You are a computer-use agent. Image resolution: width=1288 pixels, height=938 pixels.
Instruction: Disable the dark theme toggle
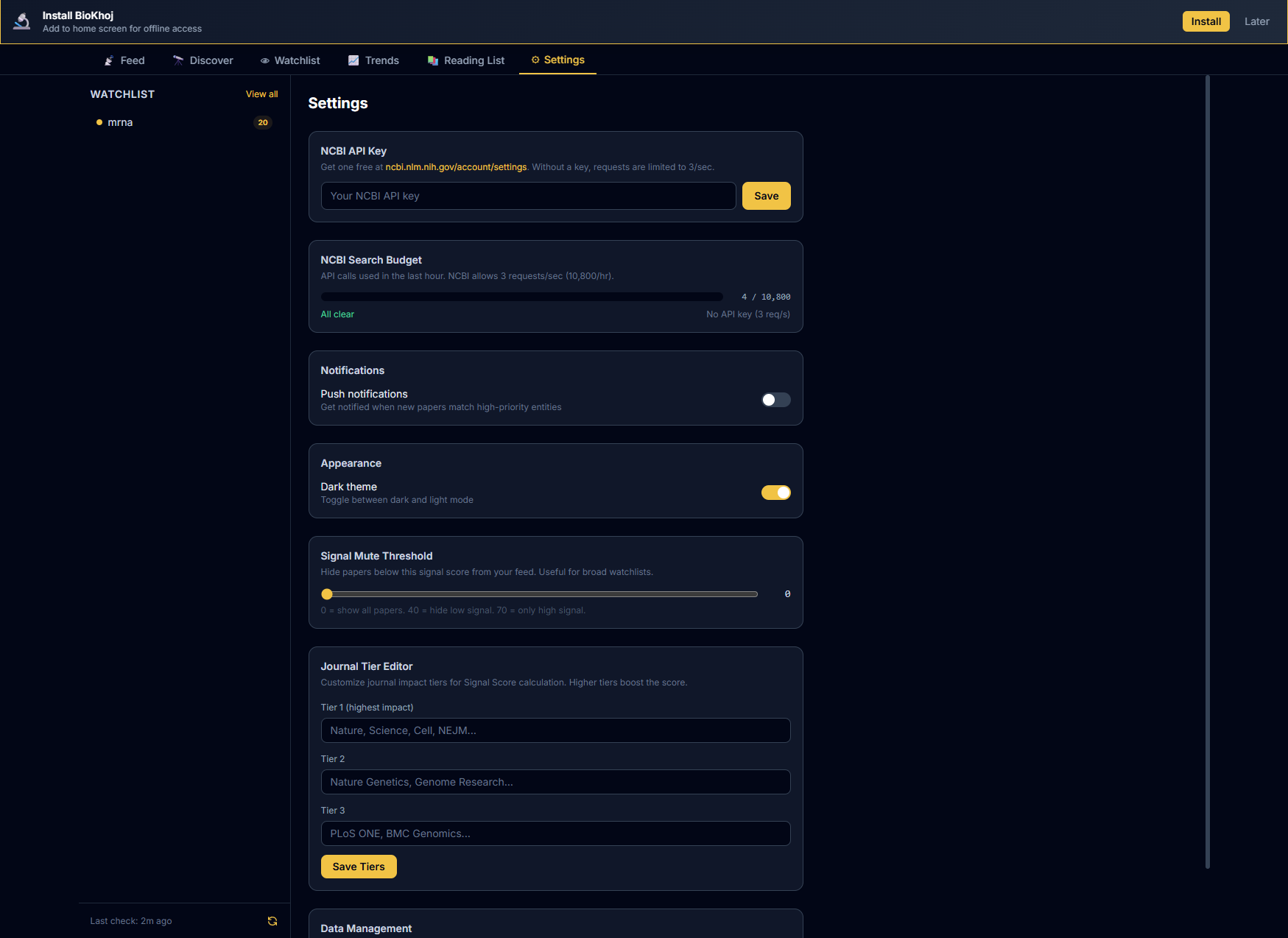pyautogui.click(x=775, y=493)
